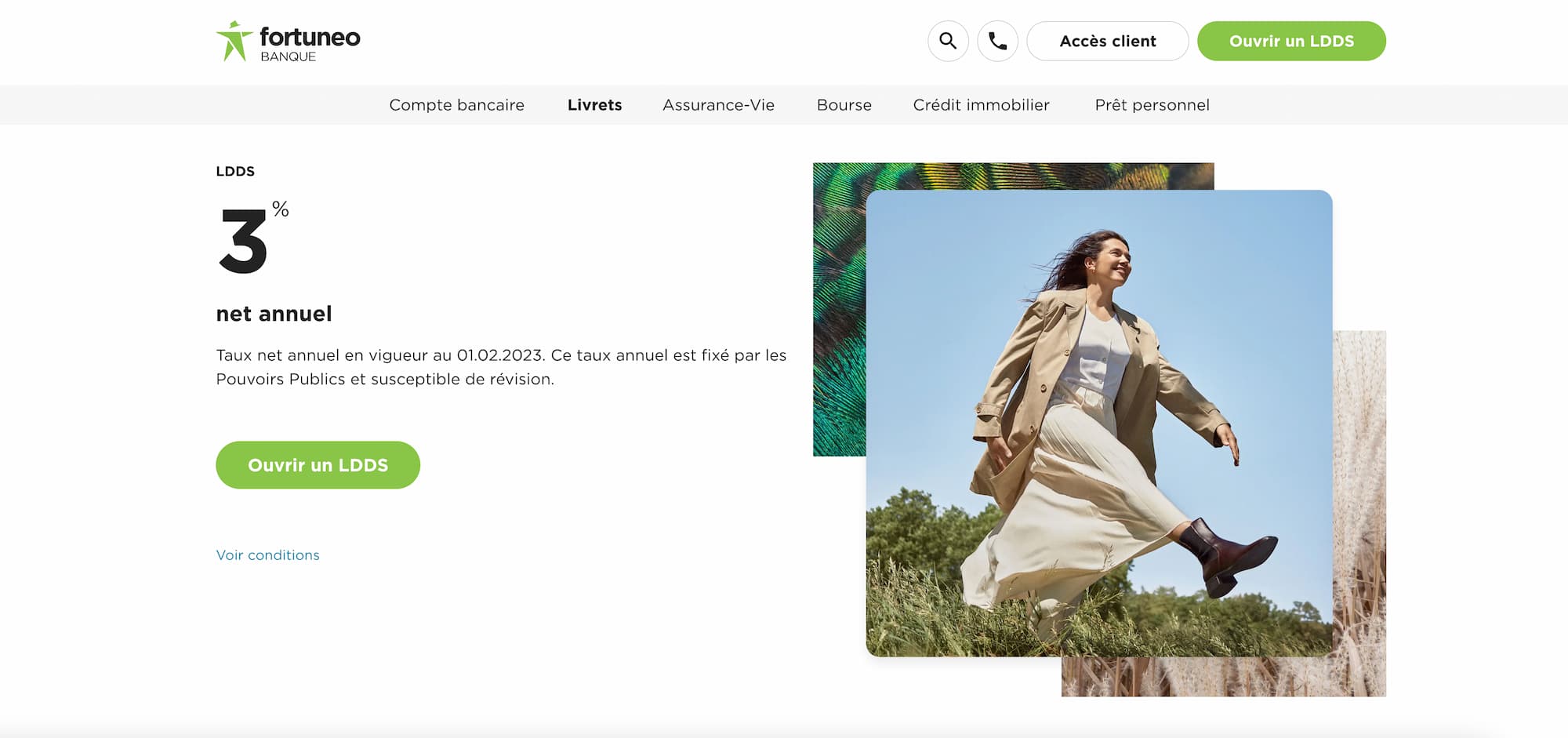
Task: Click the photo of the woman walking
Action: tap(1098, 424)
